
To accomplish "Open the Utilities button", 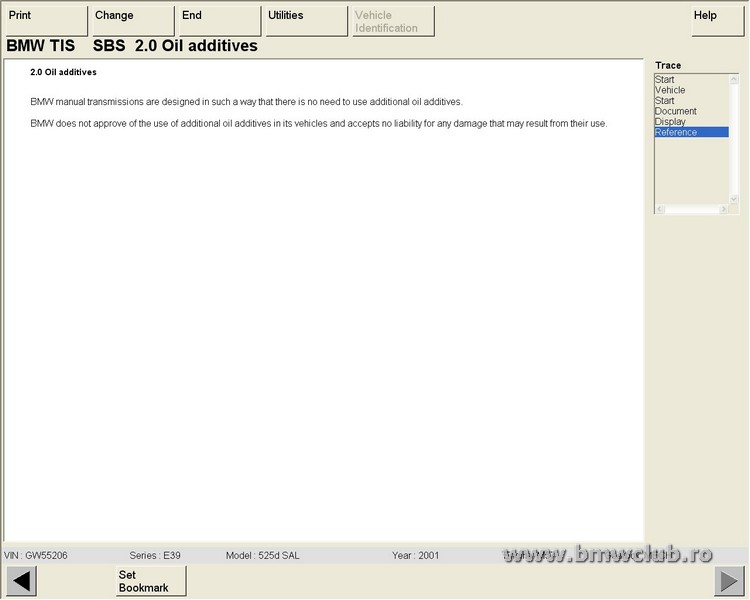I will pos(306,21).
